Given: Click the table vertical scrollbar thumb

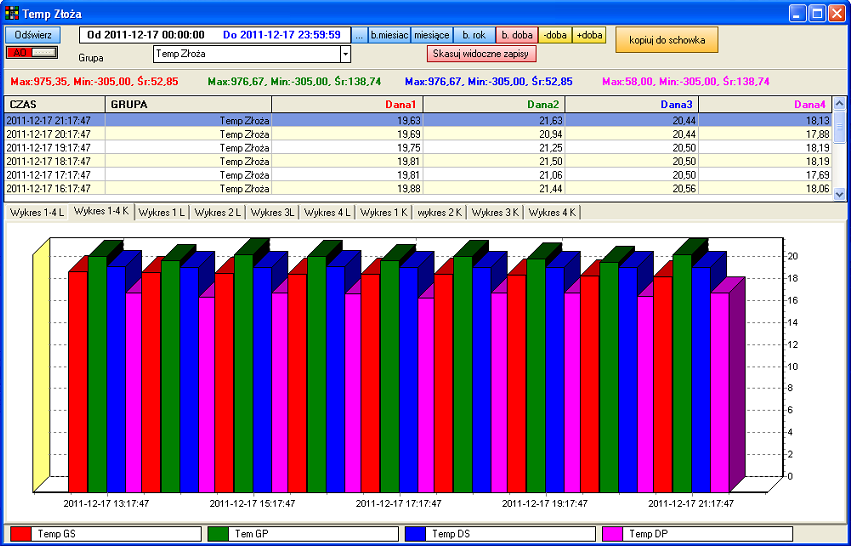Looking at the screenshot, I should [x=839, y=127].
